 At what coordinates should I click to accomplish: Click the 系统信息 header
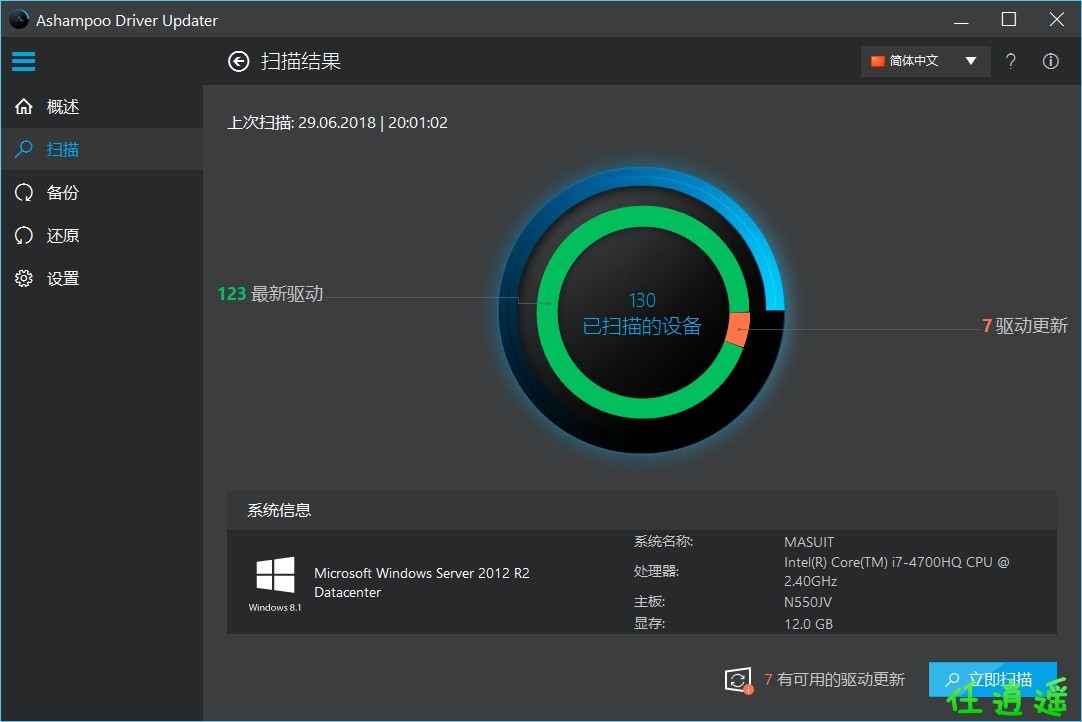[642, 510]
